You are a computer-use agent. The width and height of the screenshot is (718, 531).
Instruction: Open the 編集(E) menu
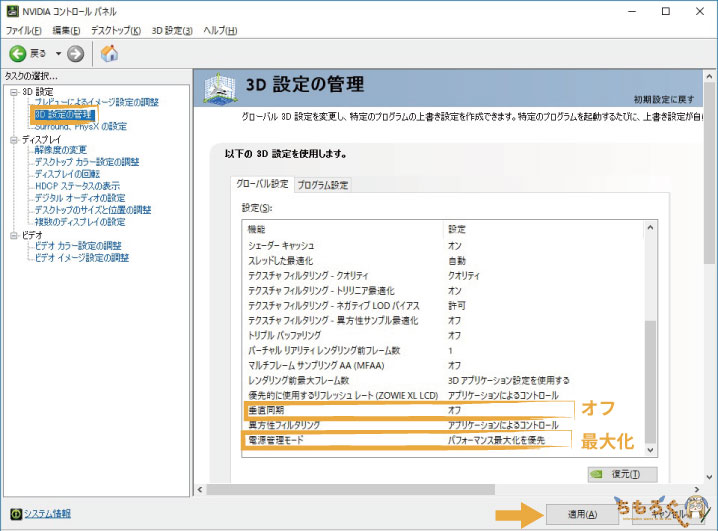click(x=66, y=31)
